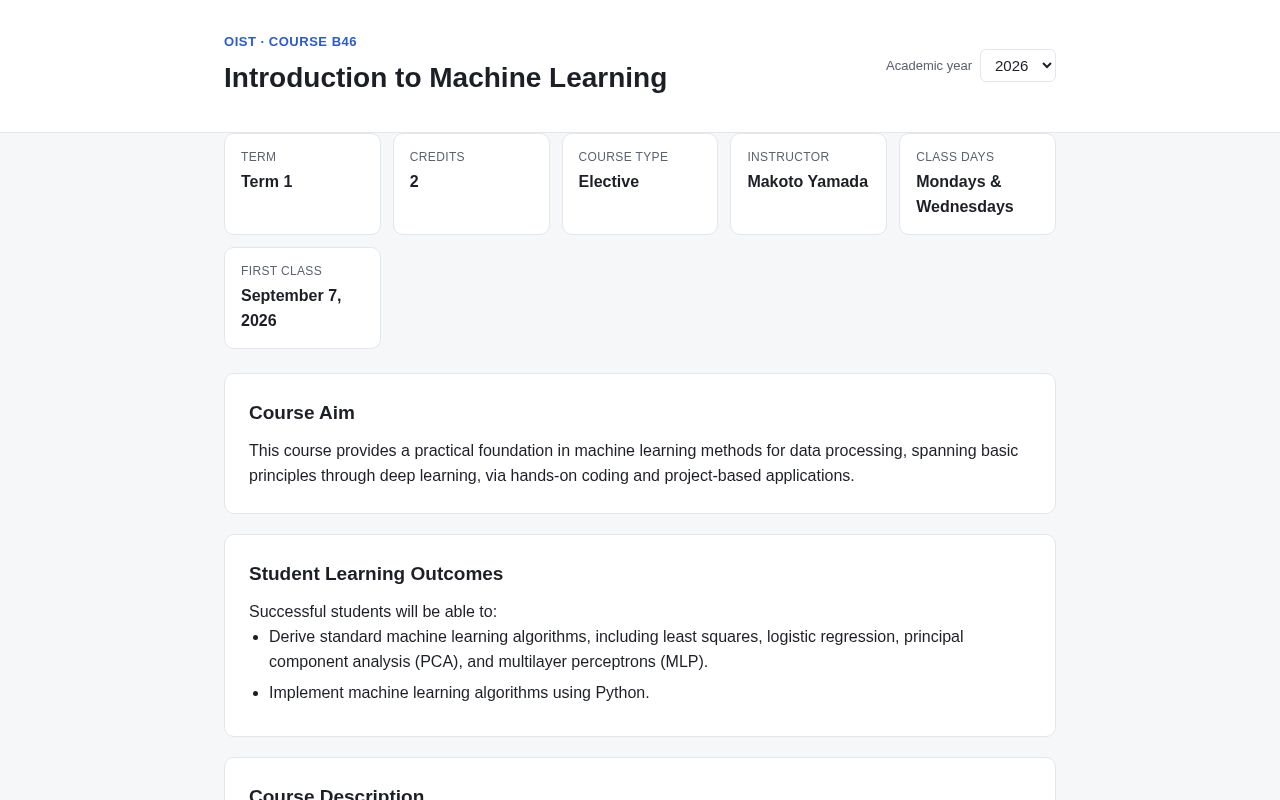Select the Term 1 value
Image resolution: width=1280 pixels, height=800 pixels.
[267, 182]
